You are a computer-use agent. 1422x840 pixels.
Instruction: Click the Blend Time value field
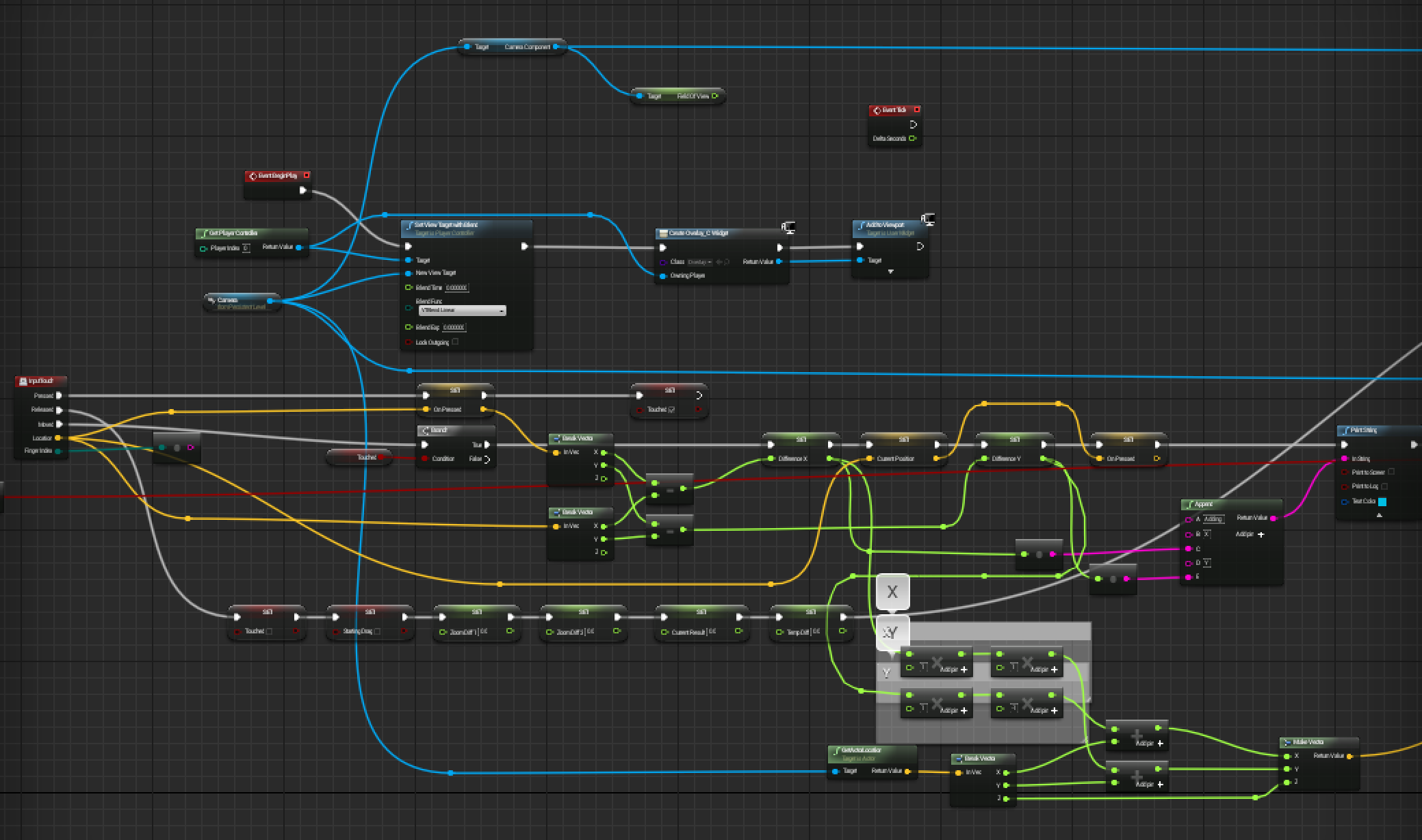[457, 288]
